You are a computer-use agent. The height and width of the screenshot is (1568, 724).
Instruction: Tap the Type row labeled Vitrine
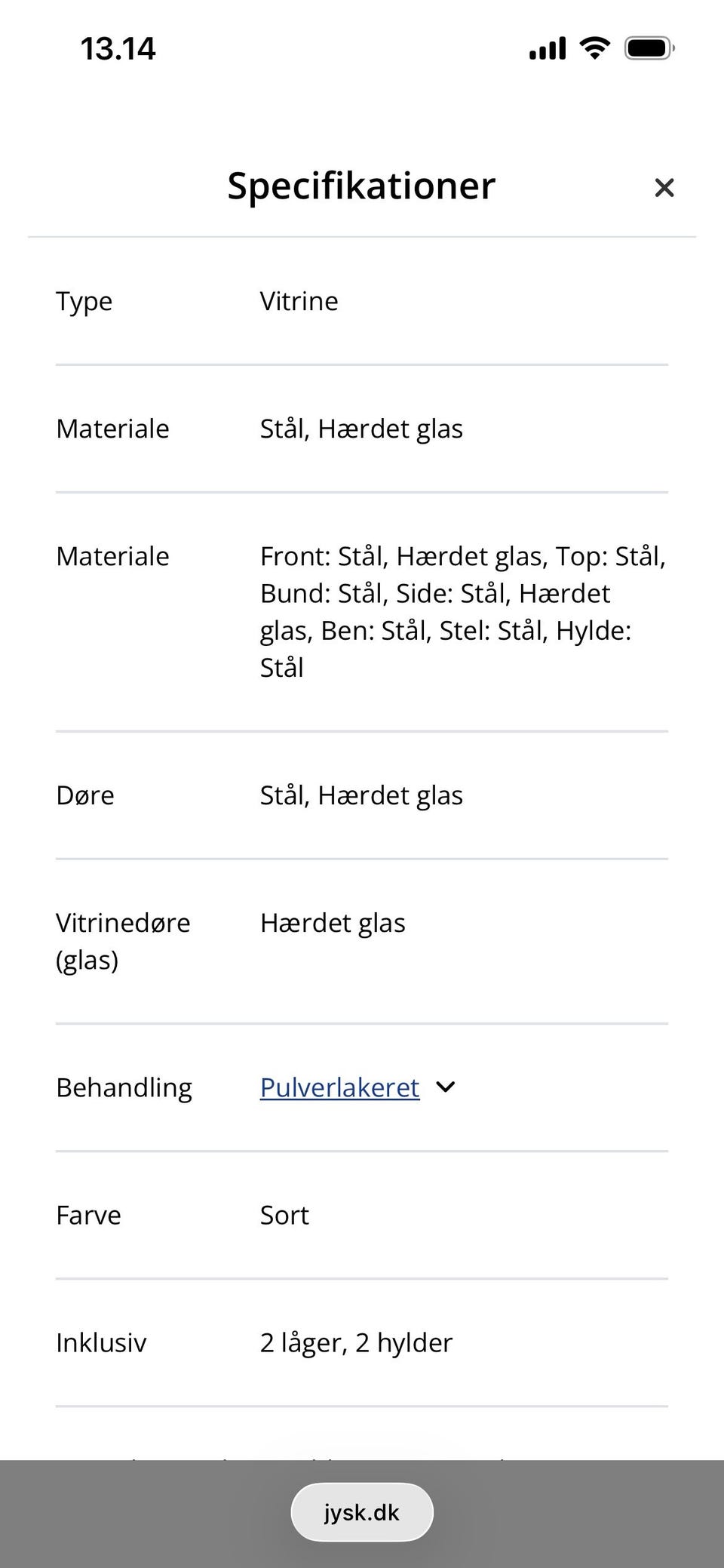[x=299, y=301]
